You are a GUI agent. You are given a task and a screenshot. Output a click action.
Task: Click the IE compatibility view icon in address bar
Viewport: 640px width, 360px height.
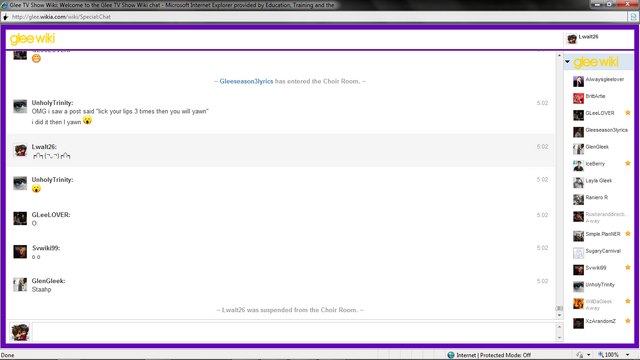pyautogui.click(x=633, y=17)
